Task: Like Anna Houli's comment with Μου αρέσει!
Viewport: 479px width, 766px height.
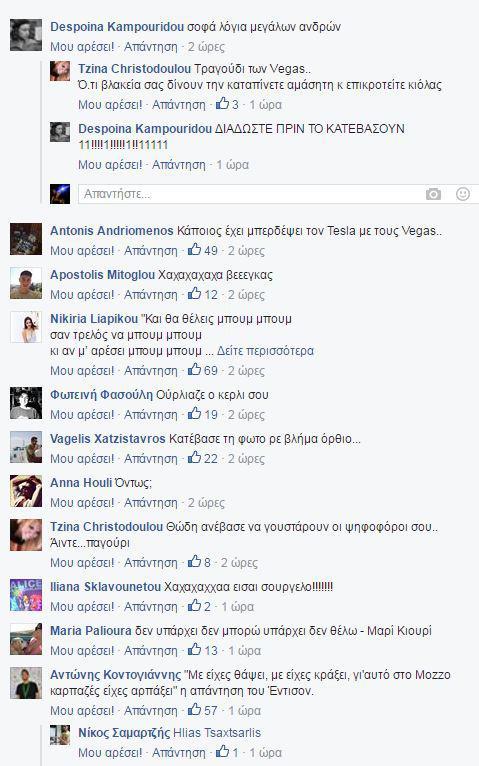Action: (82, 502)
